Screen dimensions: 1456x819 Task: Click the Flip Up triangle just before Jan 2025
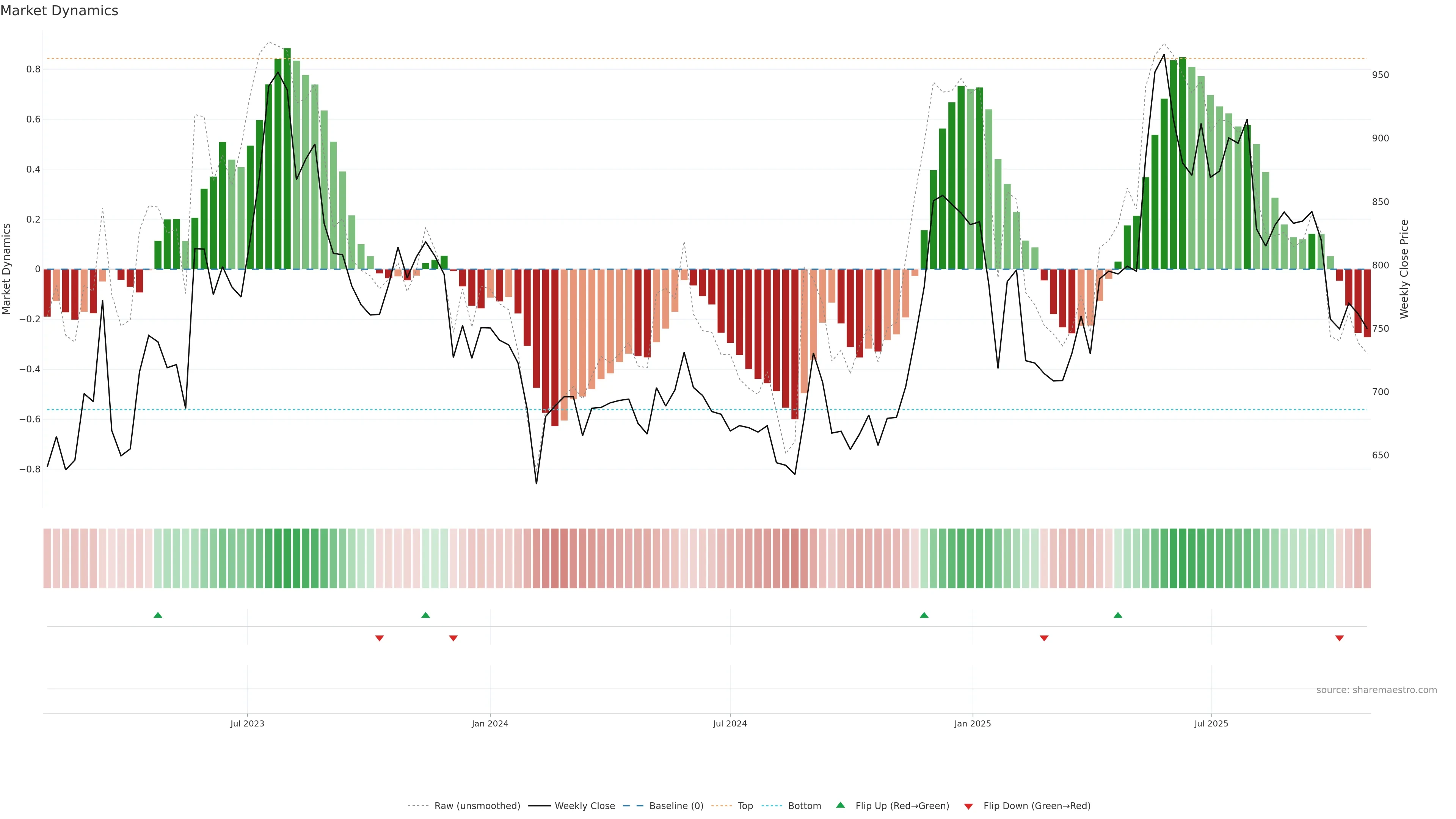[924, 615]
